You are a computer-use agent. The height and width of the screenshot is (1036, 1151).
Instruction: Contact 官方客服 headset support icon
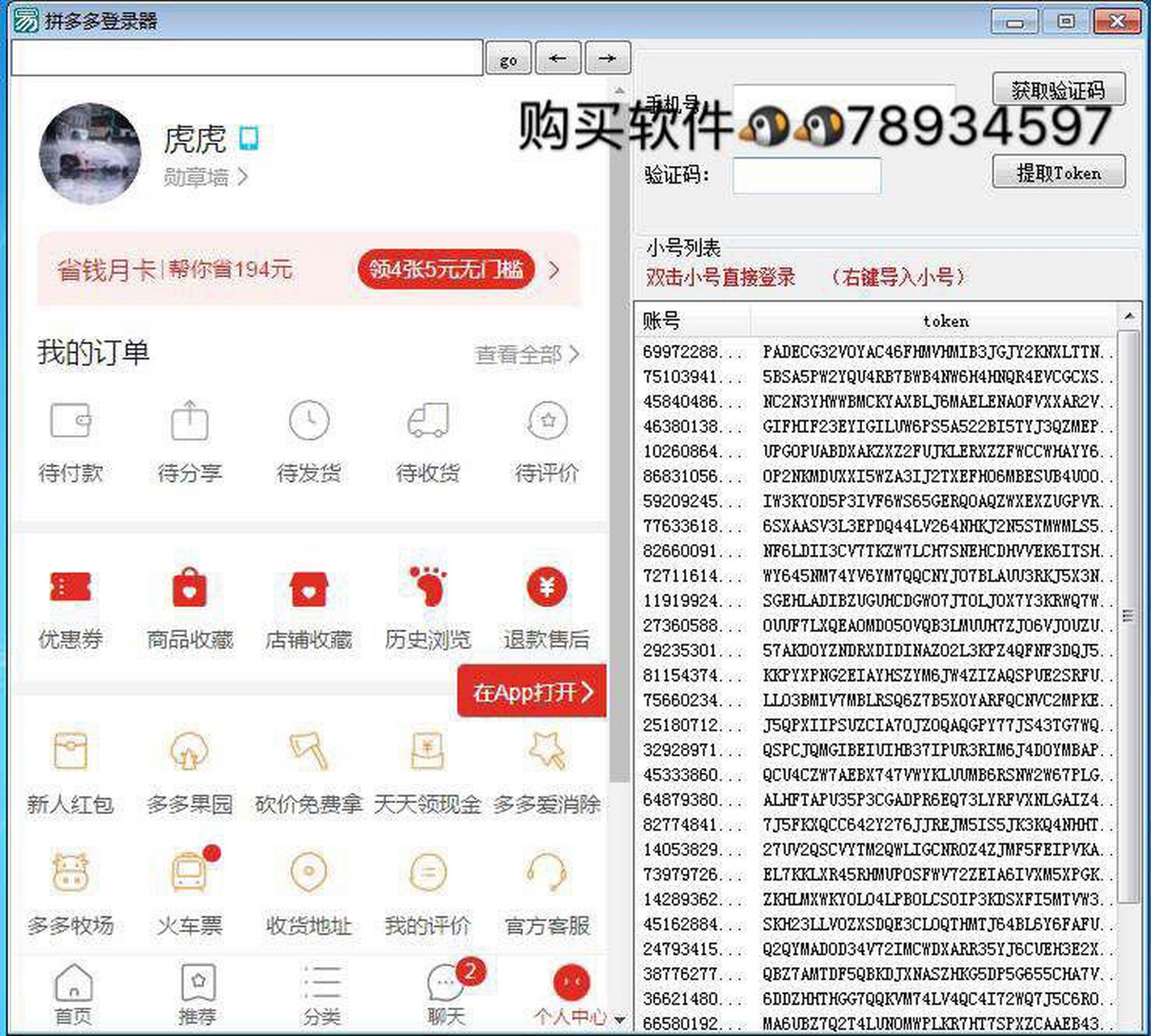point(548,873)
